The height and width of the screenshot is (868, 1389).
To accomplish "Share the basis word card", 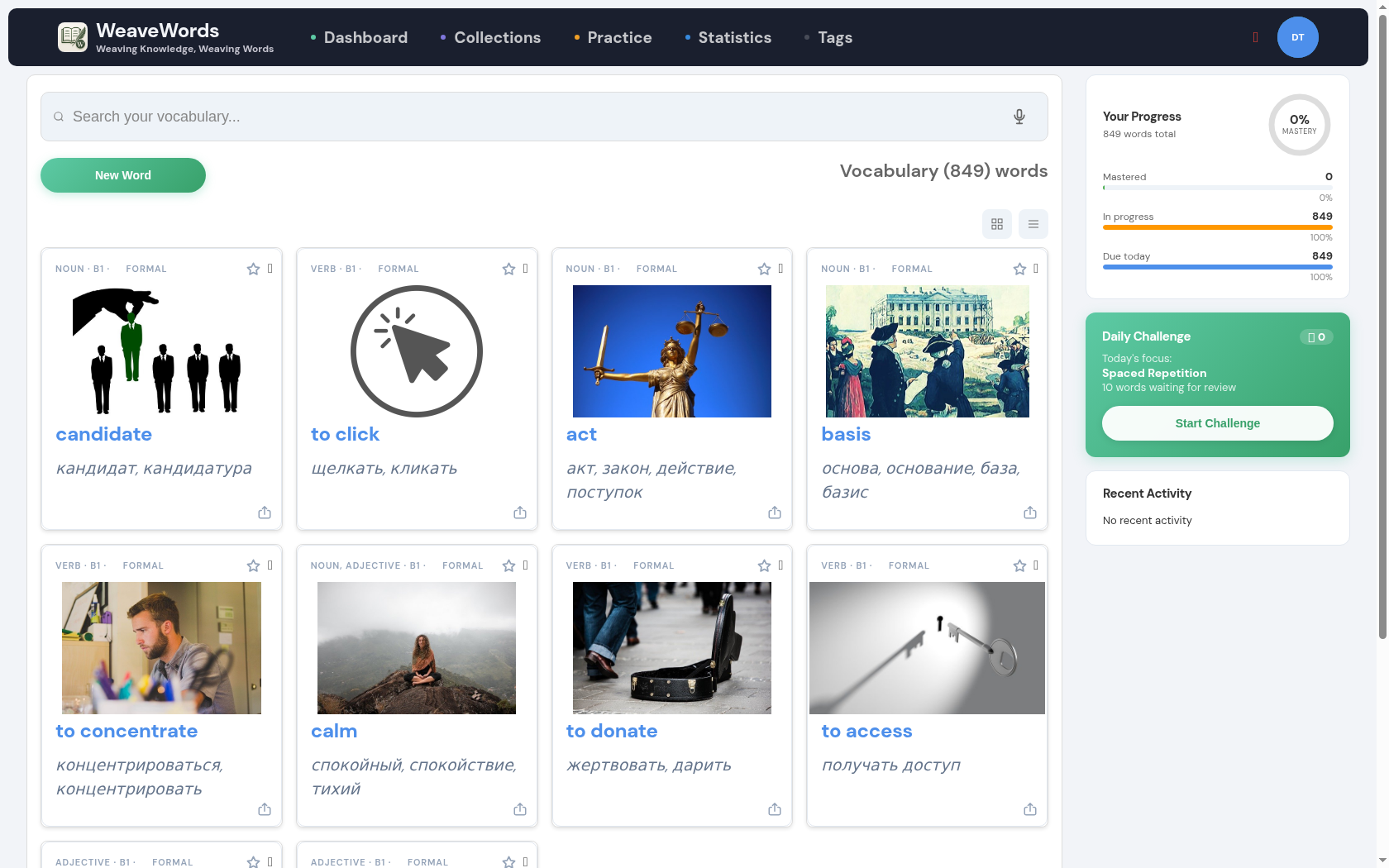I will click(1030, 513).
